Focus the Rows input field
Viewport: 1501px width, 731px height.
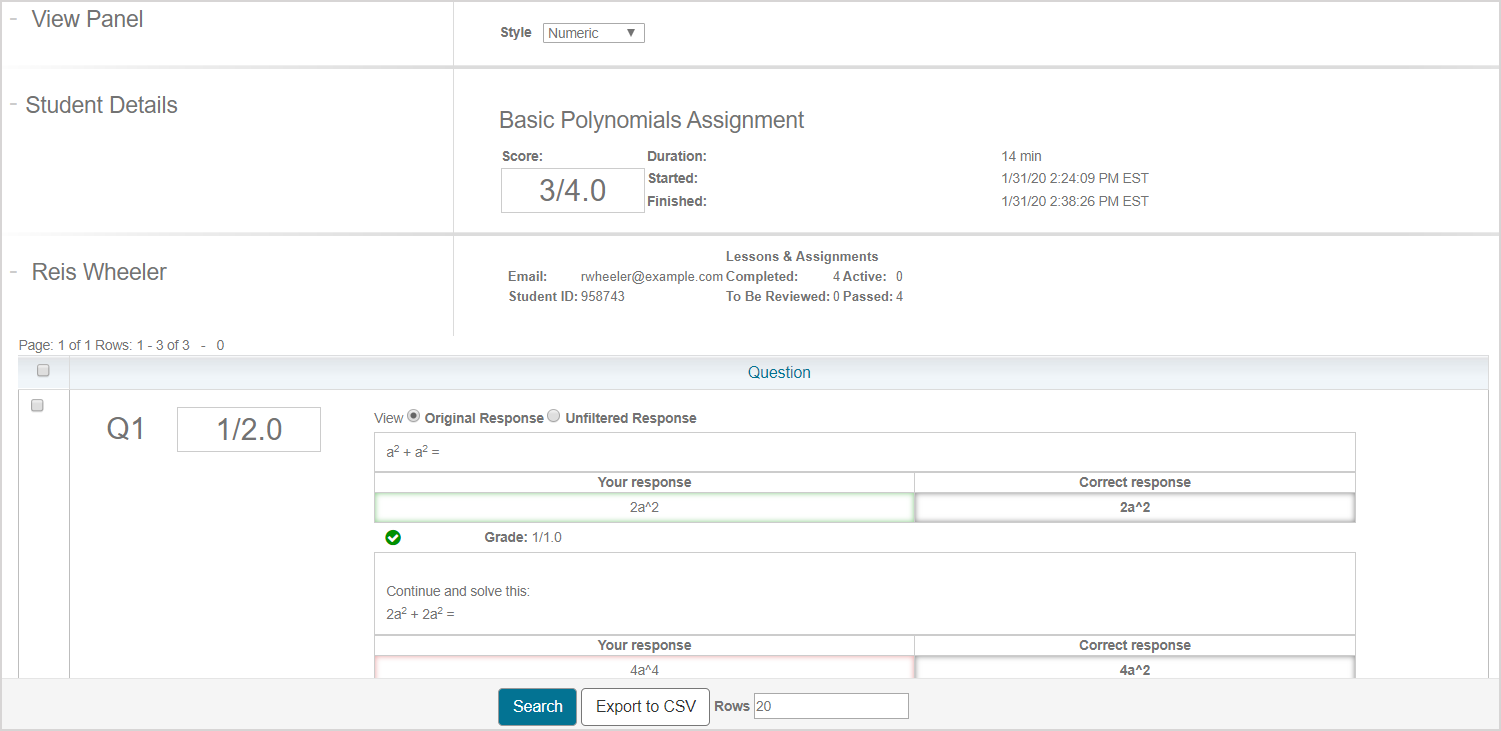pos(830,706)
